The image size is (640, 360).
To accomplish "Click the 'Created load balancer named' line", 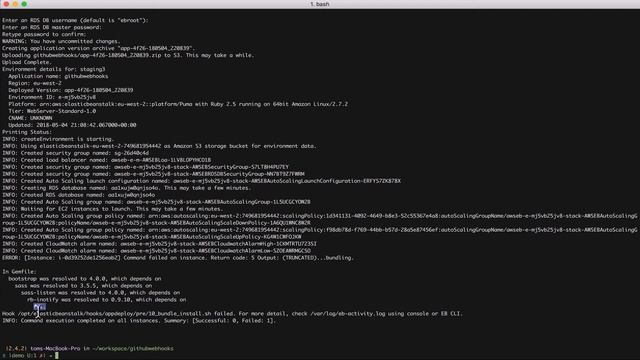I will (107, 160).
